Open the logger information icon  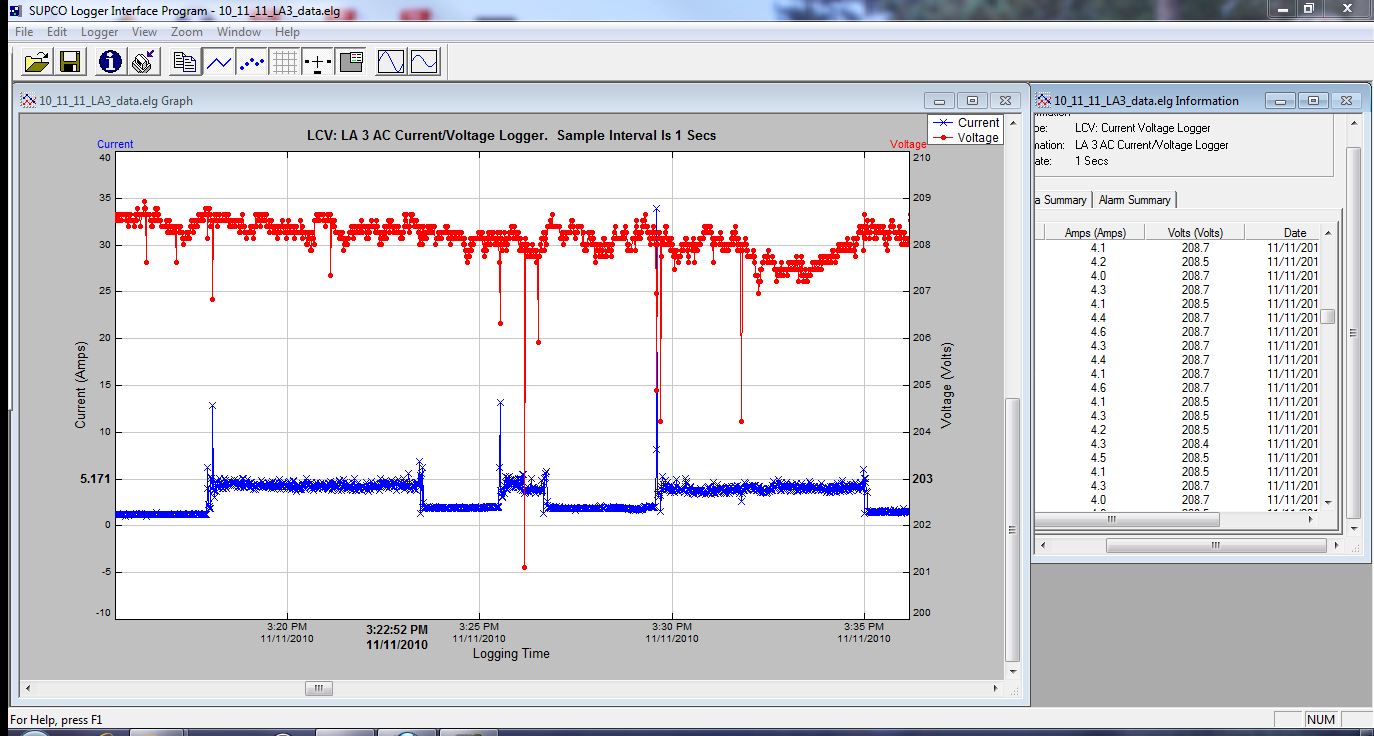110,62
